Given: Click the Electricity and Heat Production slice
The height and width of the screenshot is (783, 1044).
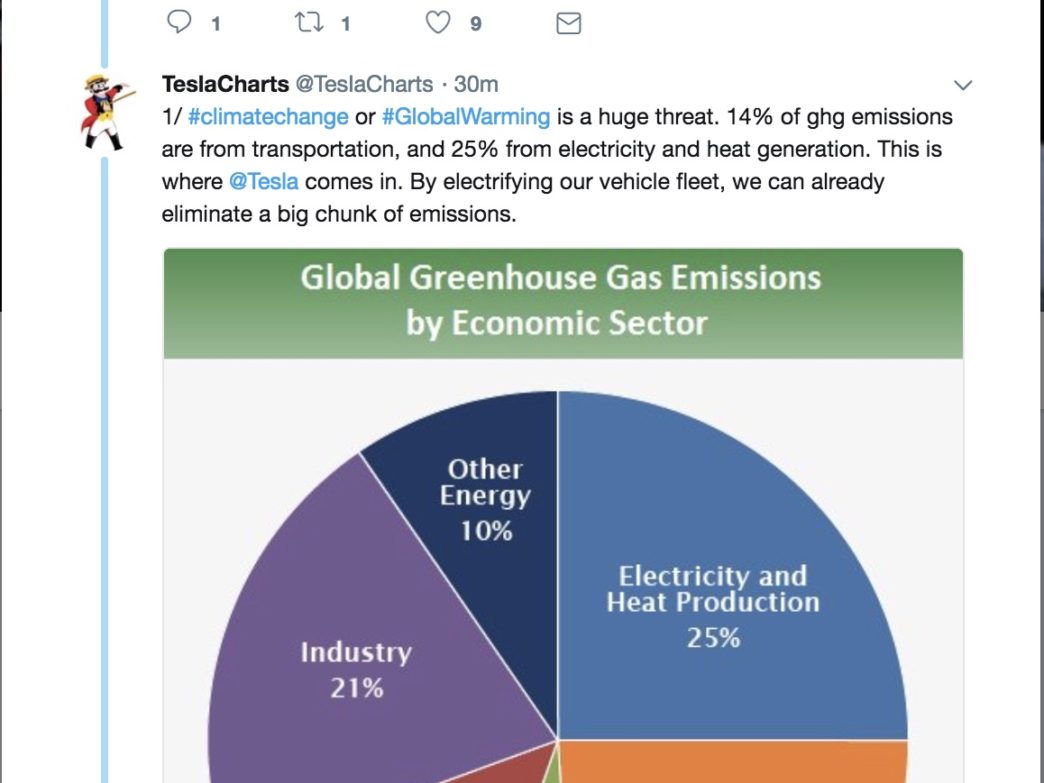Looking at the screenshot, I should click(713, 606).
